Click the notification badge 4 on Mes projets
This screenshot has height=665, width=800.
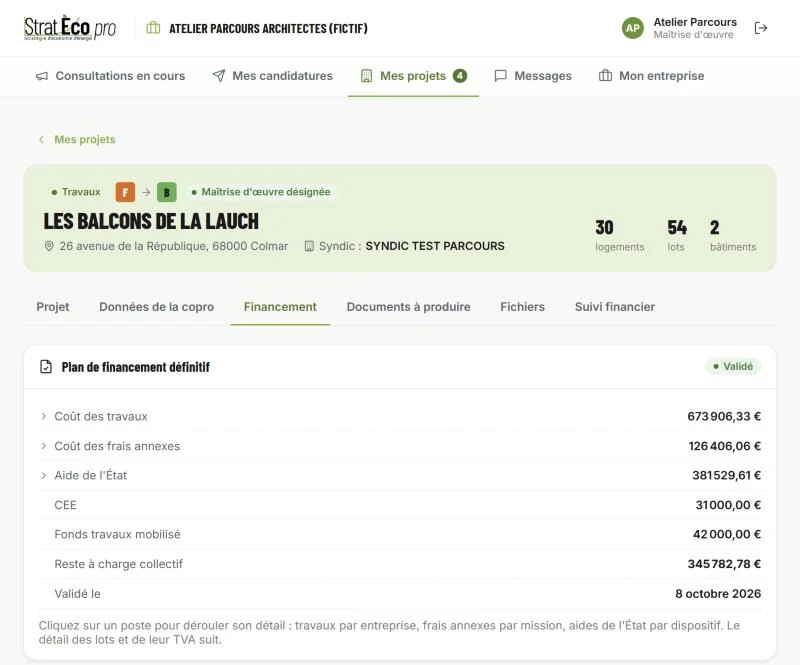point(460,76)
